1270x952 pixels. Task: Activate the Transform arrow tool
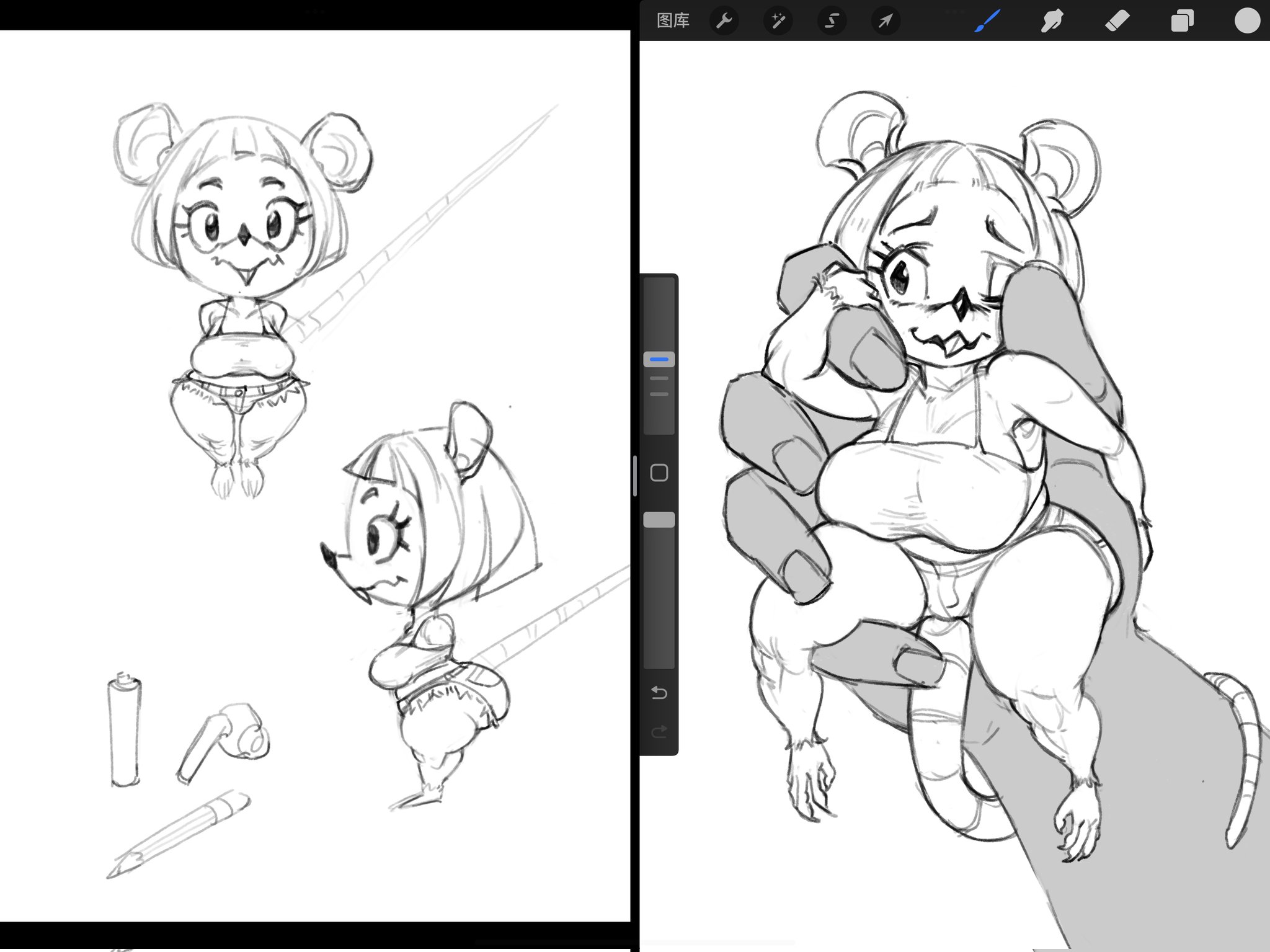click(886, 21)
